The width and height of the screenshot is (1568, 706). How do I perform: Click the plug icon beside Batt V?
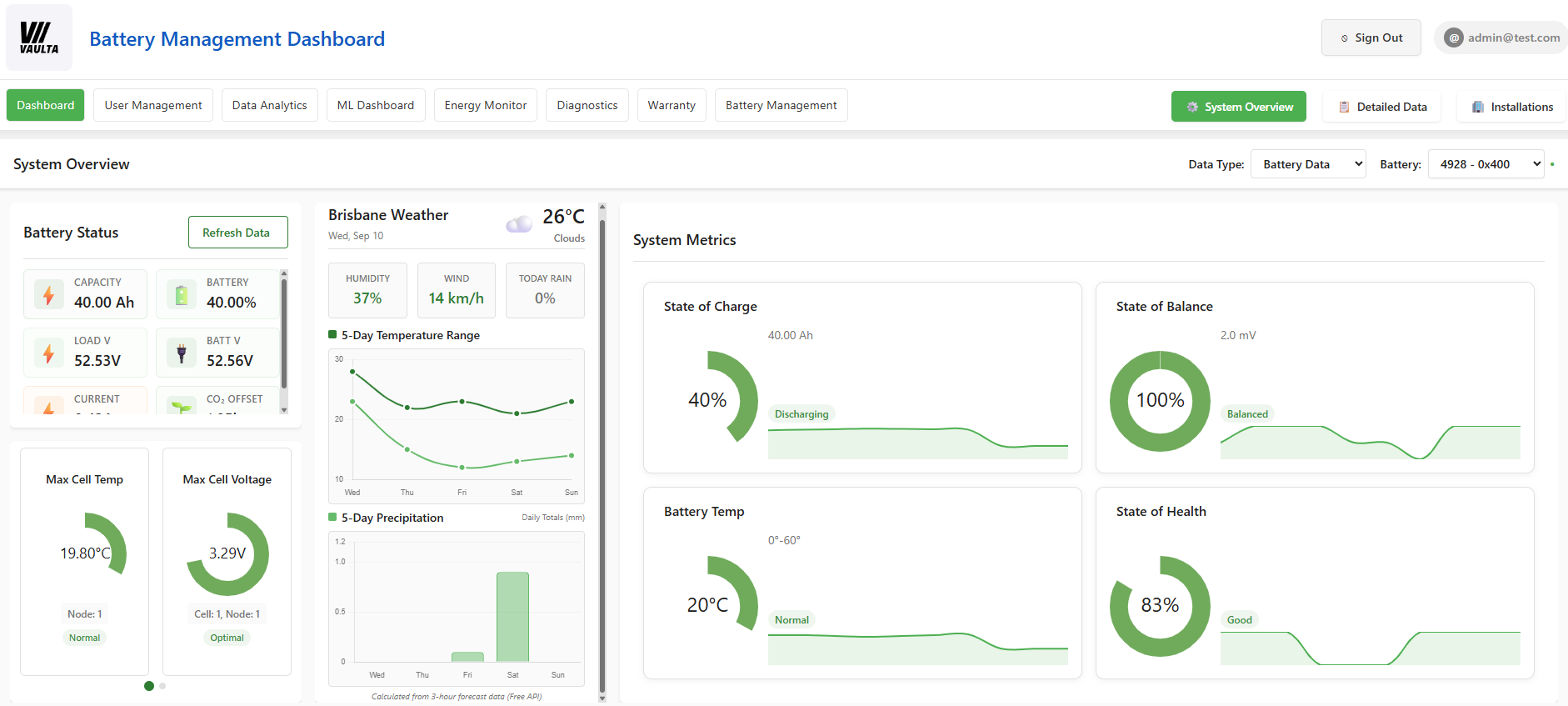pos(182,353)
